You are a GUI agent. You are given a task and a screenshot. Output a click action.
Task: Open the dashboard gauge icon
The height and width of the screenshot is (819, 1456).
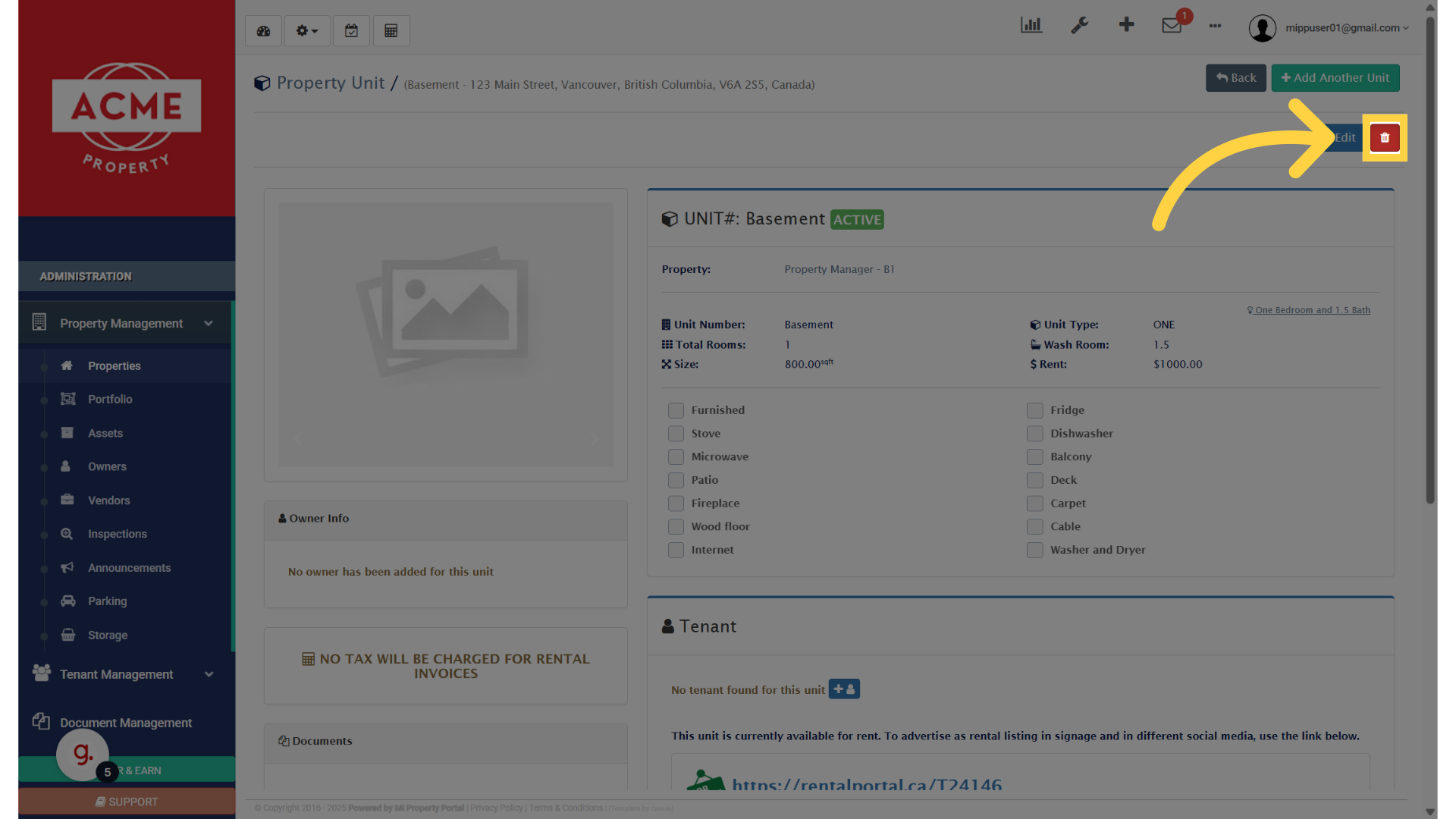point(263,31)
